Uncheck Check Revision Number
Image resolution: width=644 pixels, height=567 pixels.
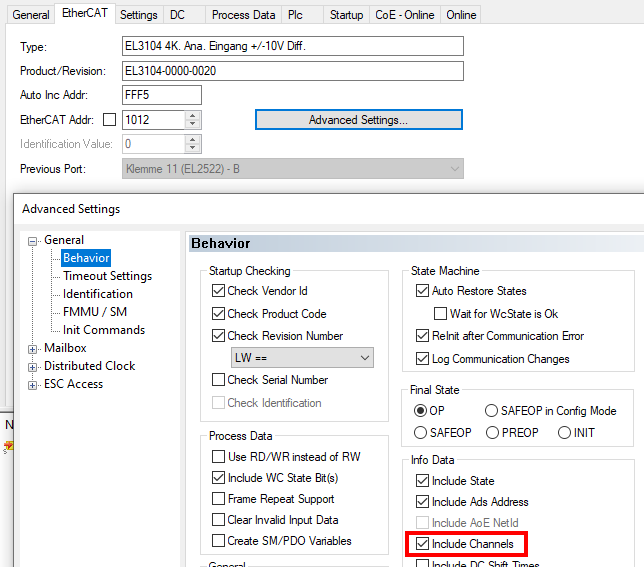(218, 336)
